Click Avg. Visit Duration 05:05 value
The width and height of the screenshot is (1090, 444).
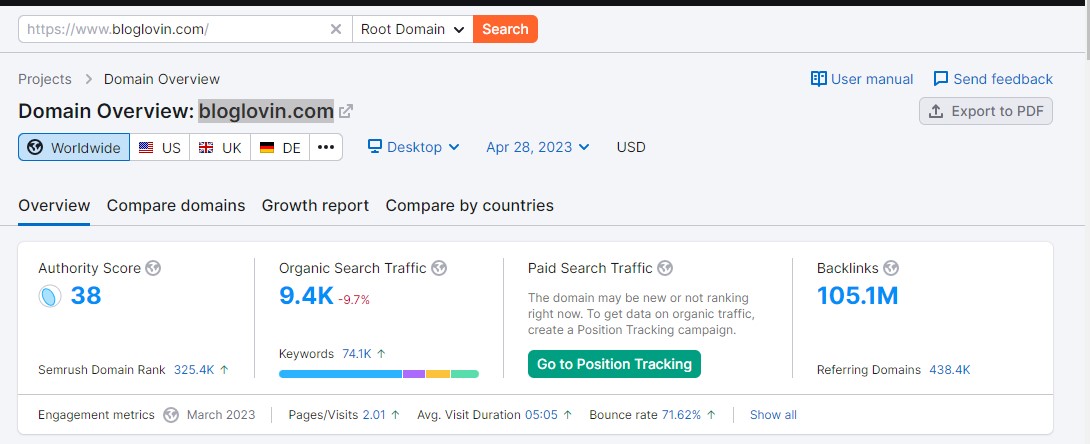pyautogui.click(x=542, y=415)
